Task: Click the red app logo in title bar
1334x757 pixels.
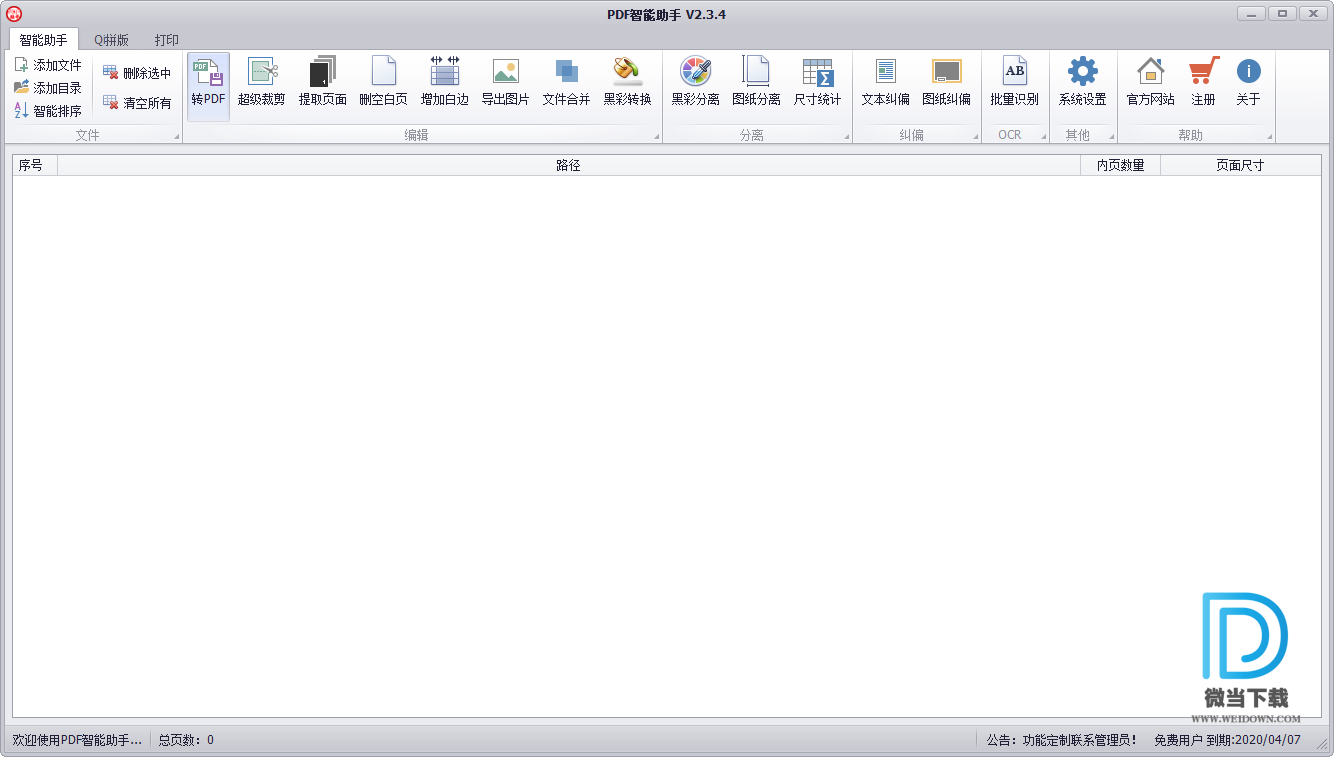Action: 14,14
